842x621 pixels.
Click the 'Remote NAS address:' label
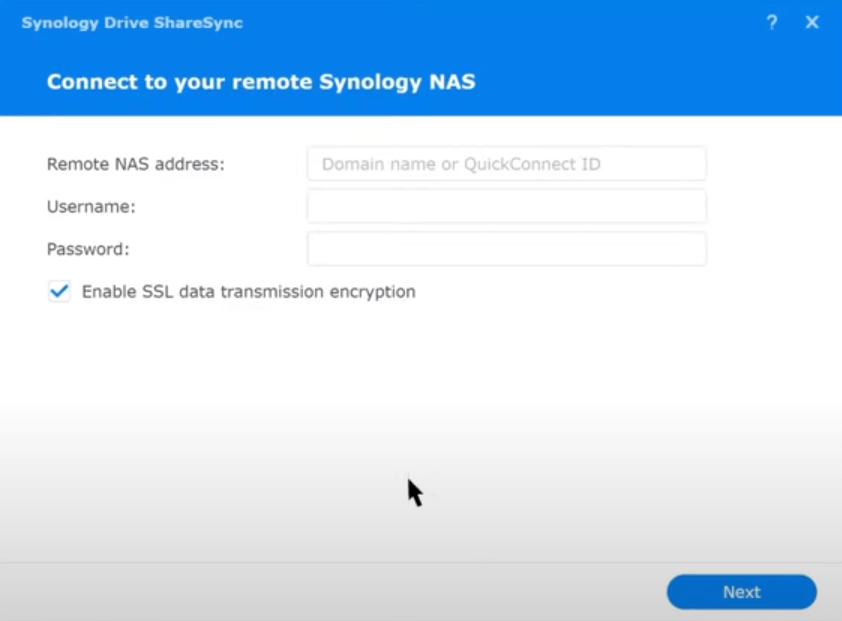click(x=136, y=164)
